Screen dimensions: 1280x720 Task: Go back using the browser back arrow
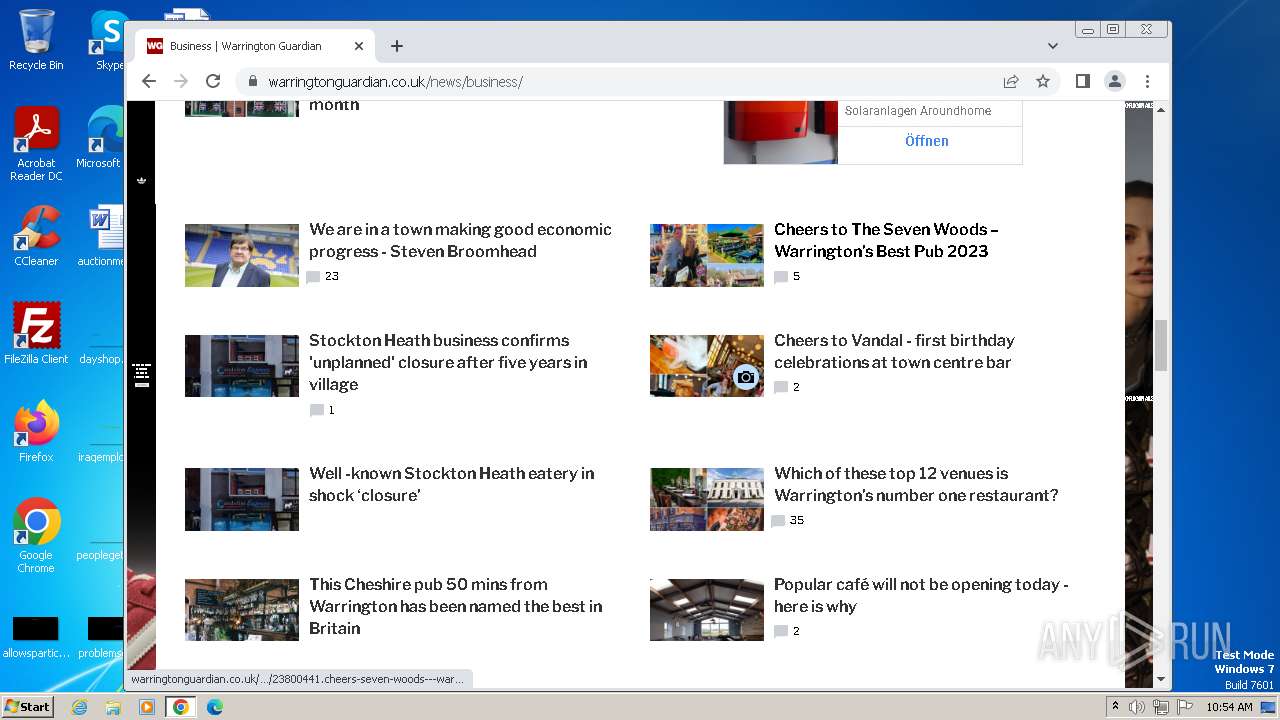149,81
